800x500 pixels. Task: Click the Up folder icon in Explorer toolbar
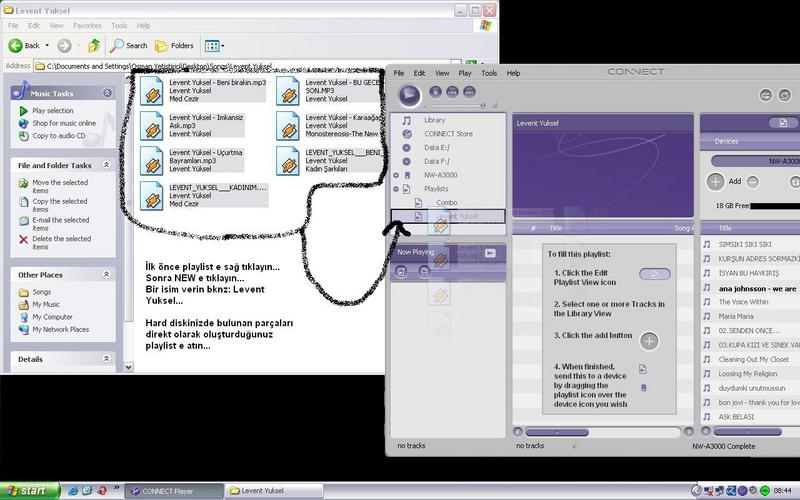click(x=94, y=45)
